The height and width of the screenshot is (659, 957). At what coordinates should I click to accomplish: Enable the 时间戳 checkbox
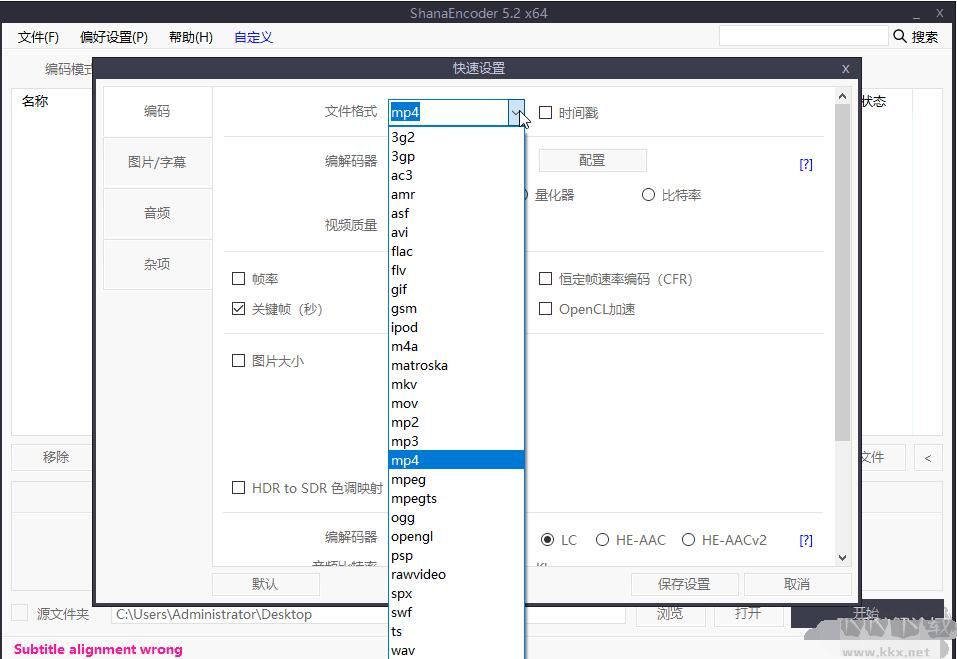tap(546, 113)
